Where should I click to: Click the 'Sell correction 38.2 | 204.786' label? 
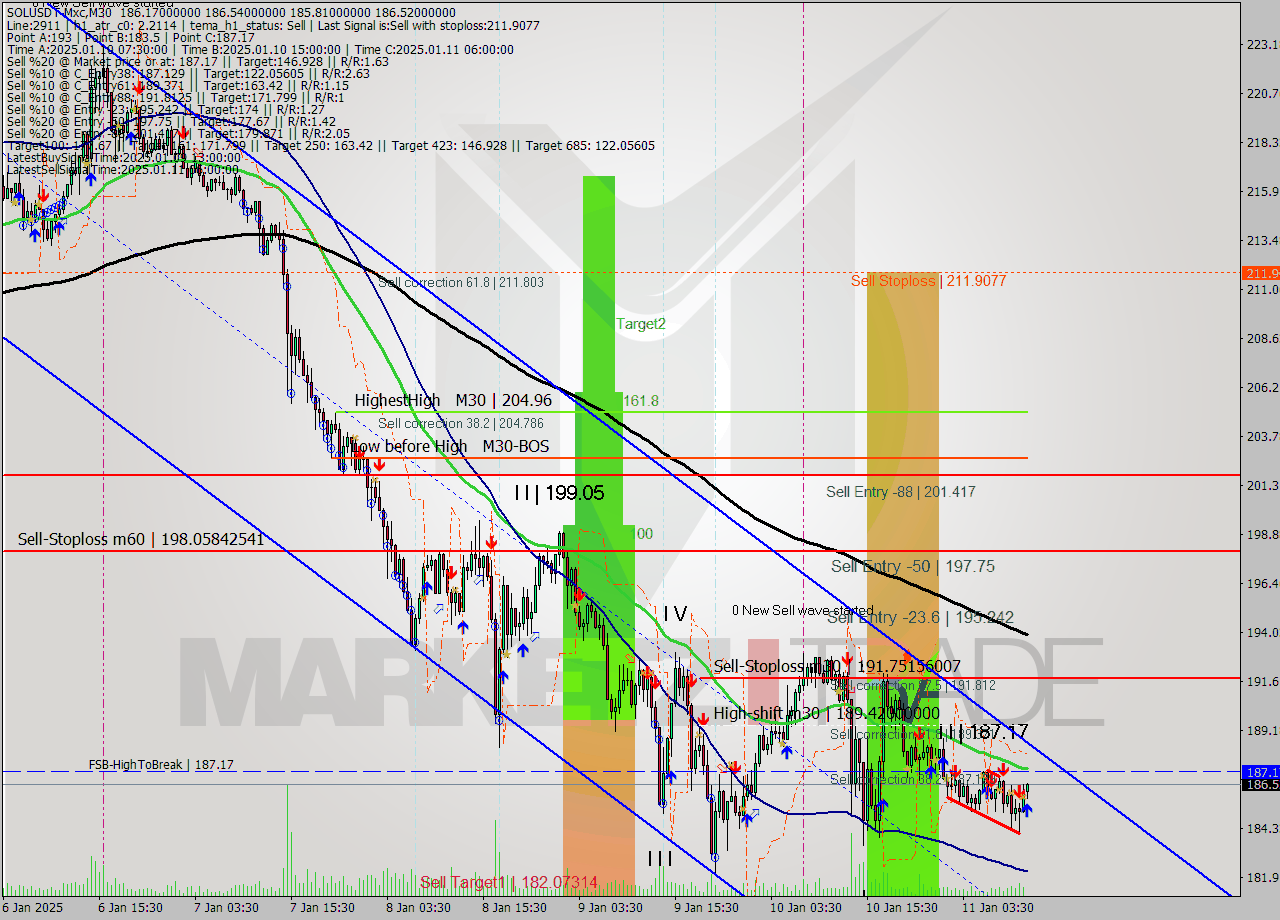[x=461, y=423]
